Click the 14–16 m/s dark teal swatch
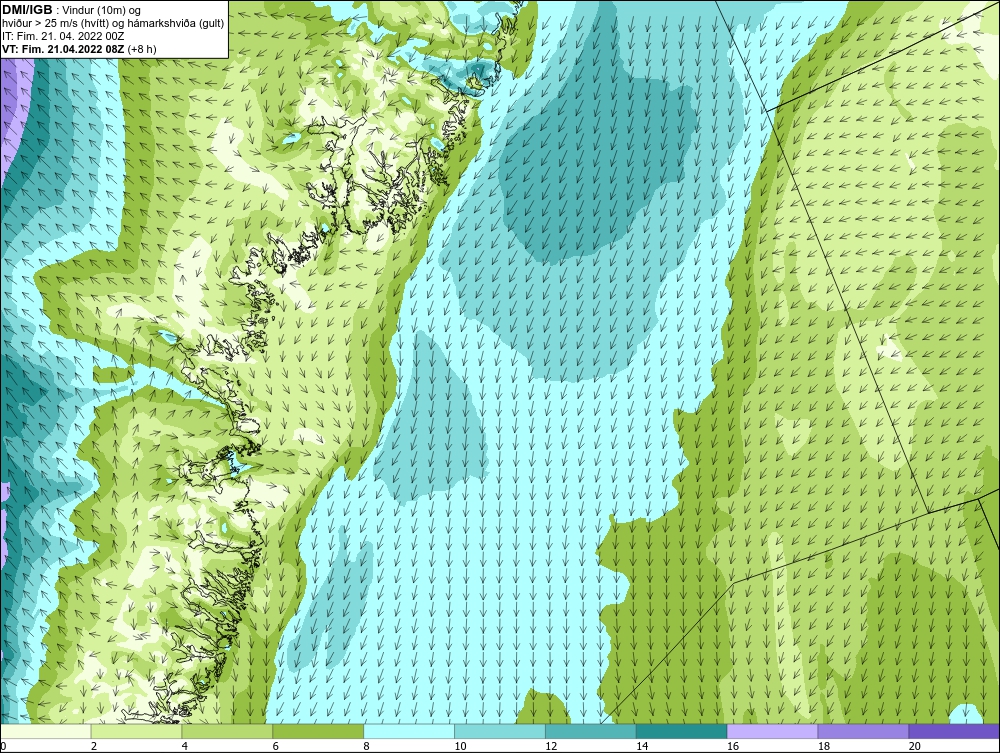Image resolution: width=1000 pixels, height=753 pixels. [682, 731]
